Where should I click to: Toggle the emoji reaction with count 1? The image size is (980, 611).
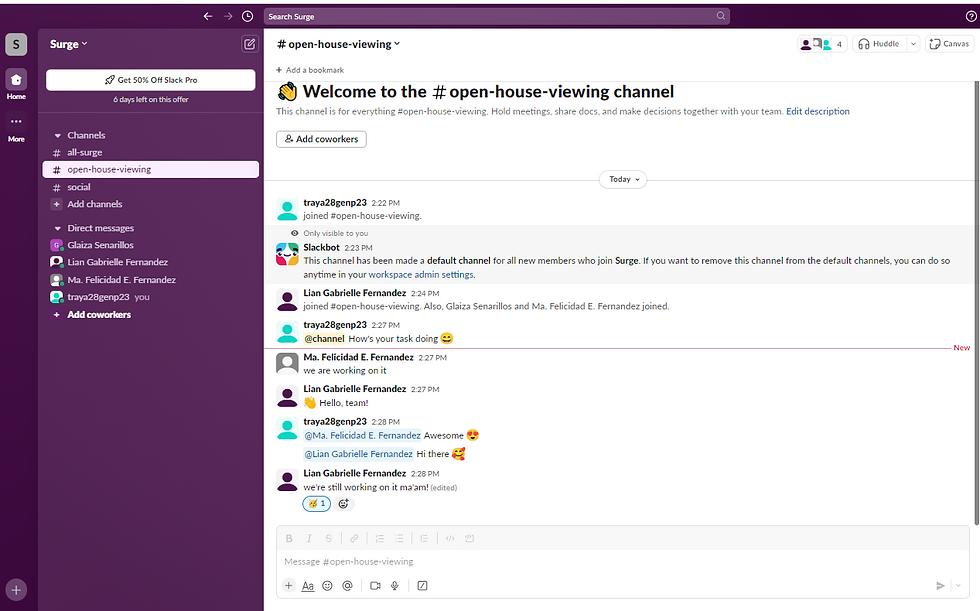click(317, 504)
